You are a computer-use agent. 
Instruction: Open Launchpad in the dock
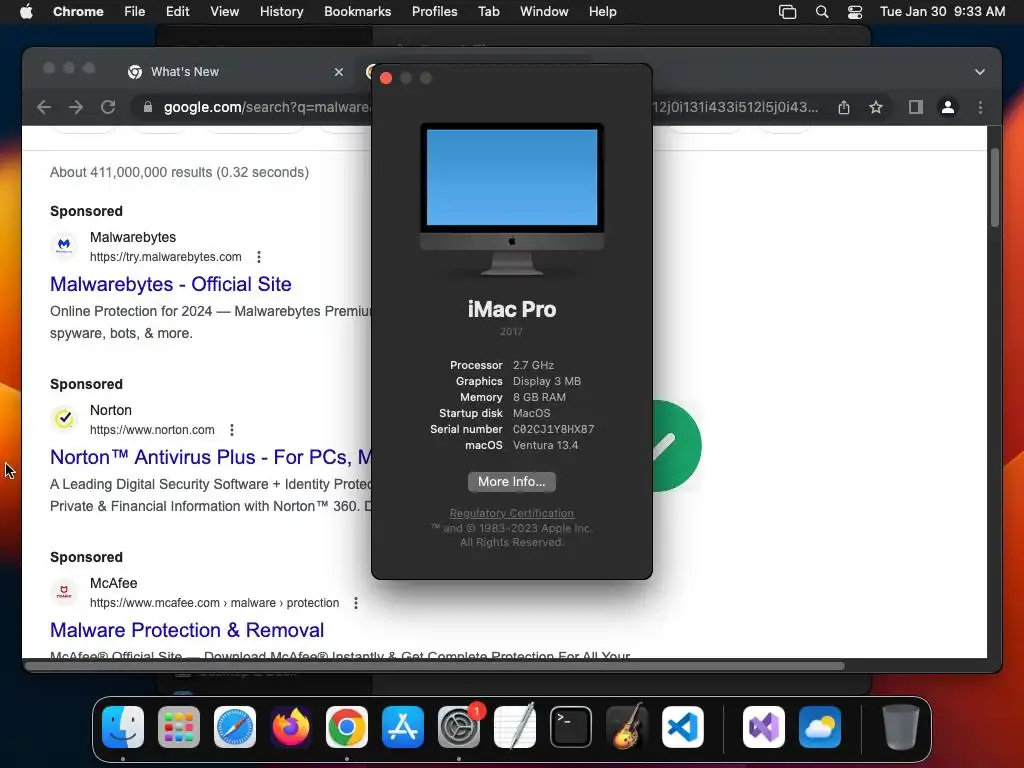click(179, 727)
